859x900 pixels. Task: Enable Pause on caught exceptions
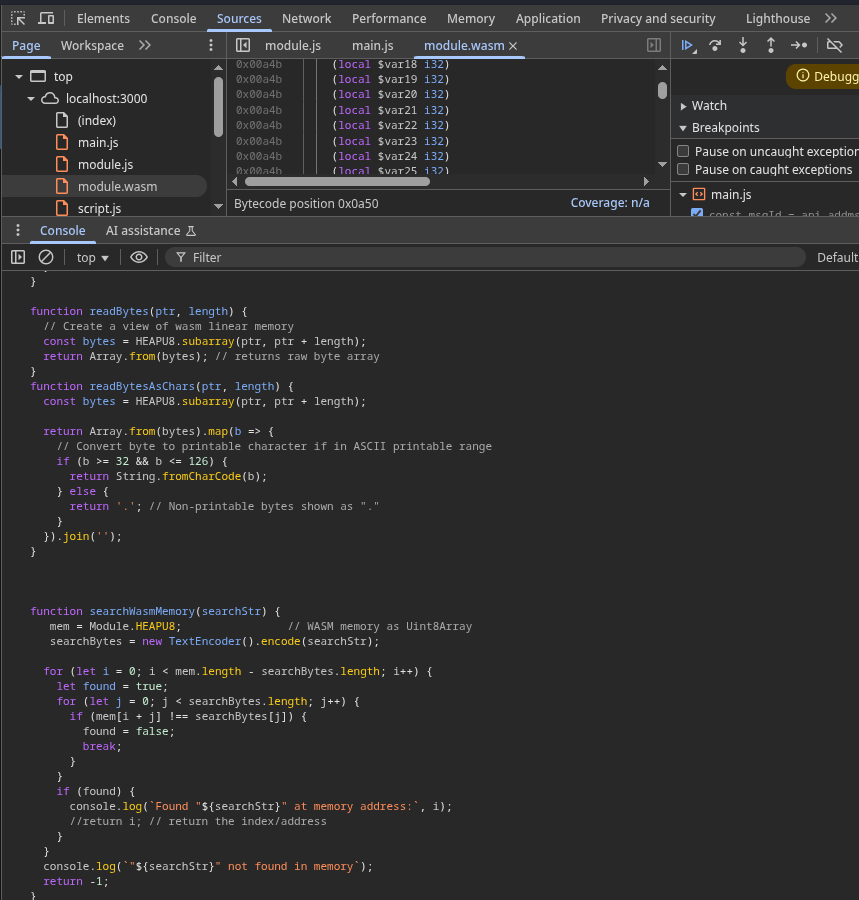(x=683, y=169)
